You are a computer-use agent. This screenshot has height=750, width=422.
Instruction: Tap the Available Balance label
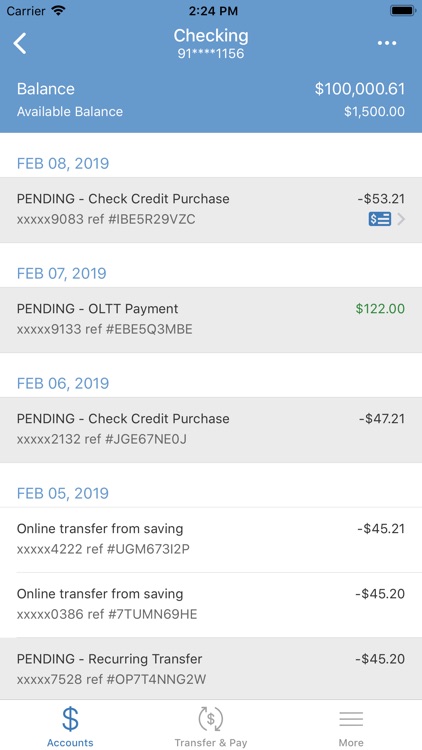pos(70,112)
